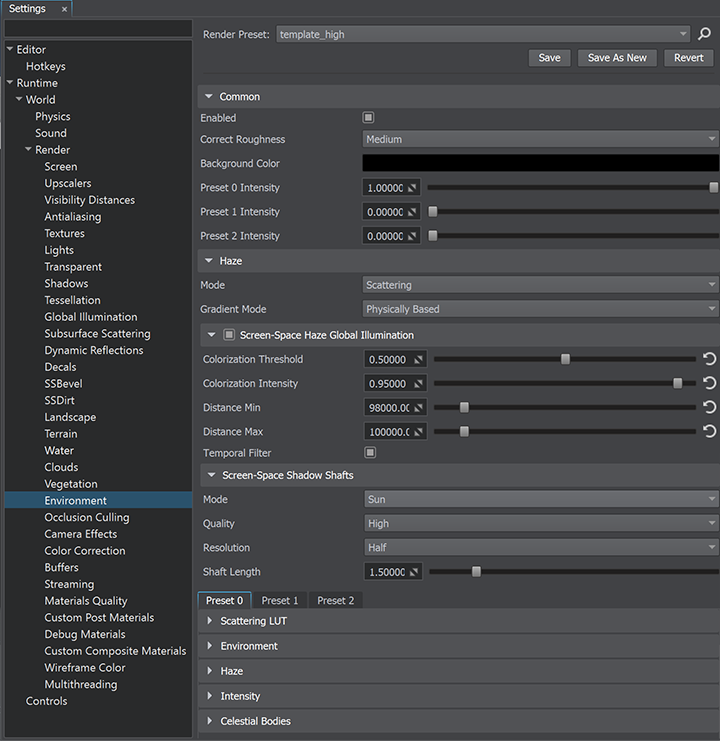Open the Correct Roughness dropdown

click(540, 140)
